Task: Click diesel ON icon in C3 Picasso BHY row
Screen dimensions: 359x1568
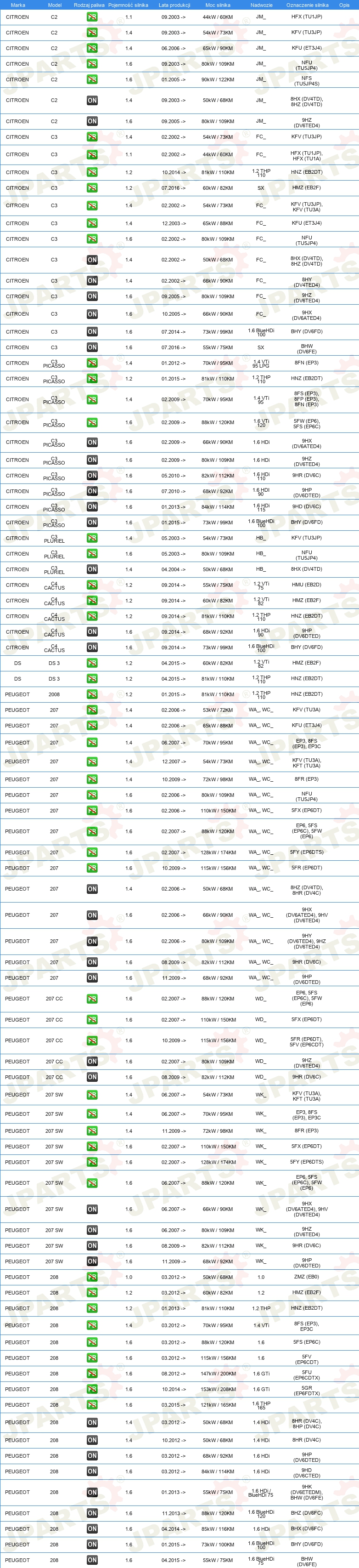Action: [x=92, y=522]
